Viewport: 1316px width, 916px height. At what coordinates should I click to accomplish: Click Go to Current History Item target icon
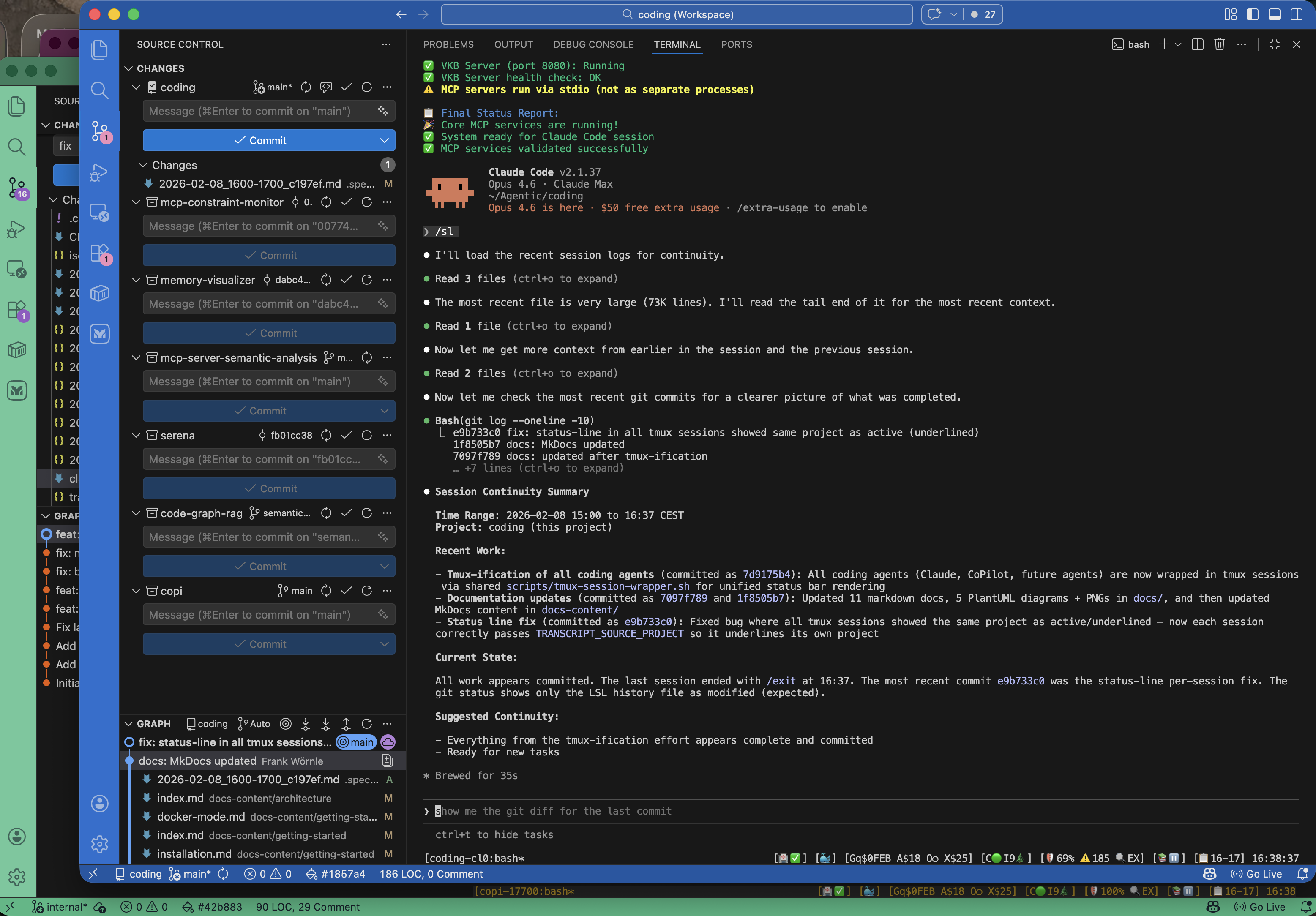coord(285,724)
